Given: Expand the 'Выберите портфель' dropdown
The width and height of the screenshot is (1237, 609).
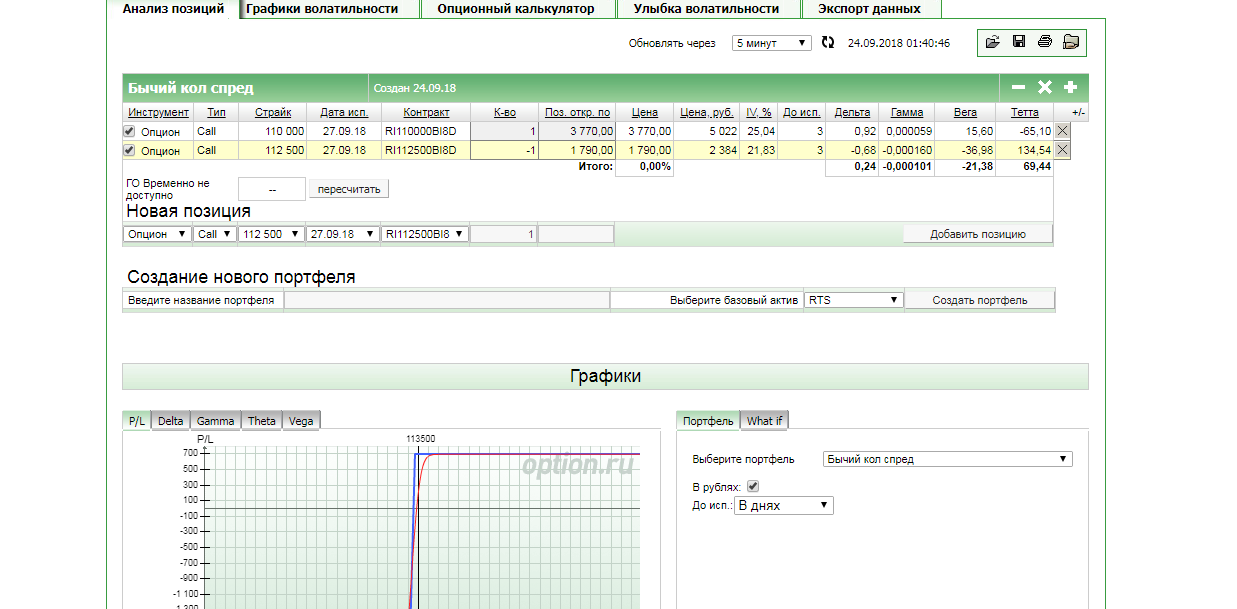Looking at the screenshot, I should pos(946,459).
